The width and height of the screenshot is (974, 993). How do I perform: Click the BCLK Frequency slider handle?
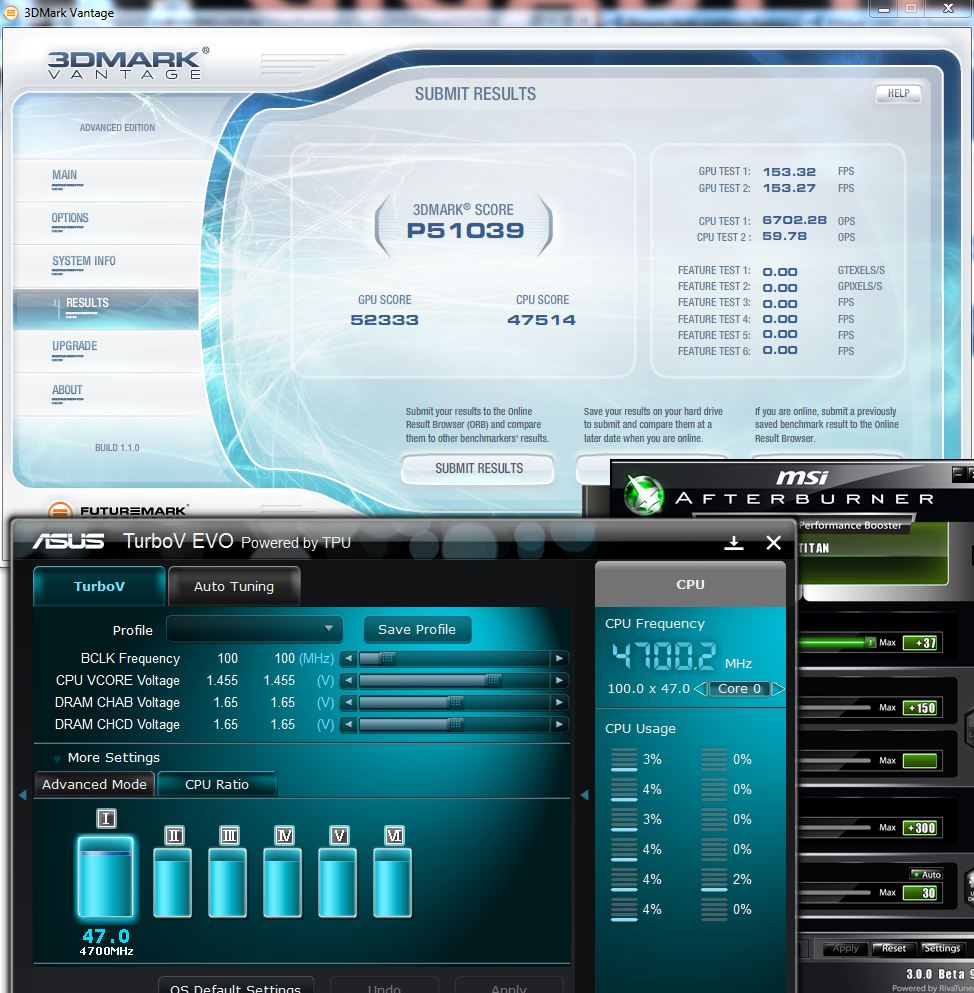tap(388, 659)
